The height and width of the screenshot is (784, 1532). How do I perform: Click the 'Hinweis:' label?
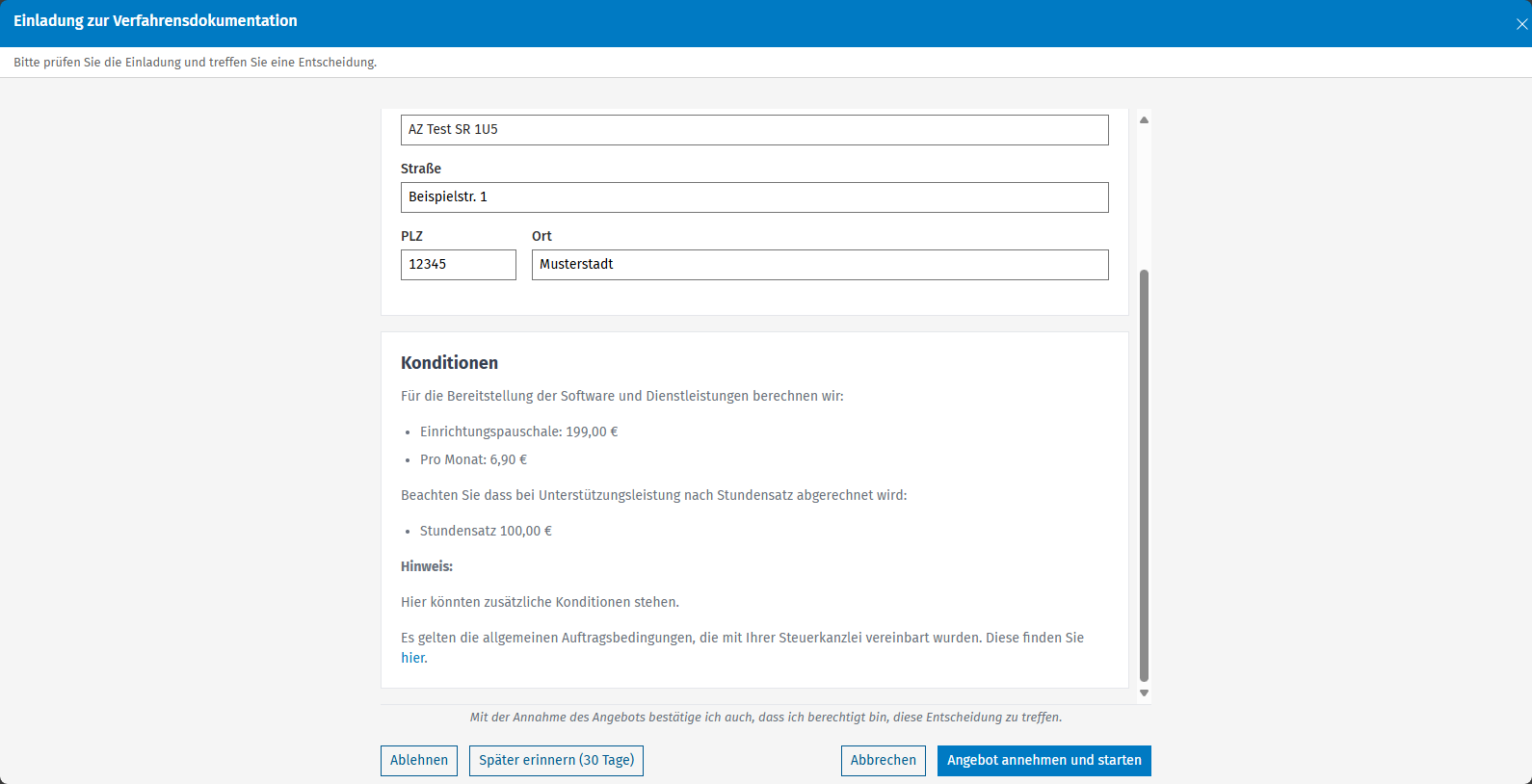click(x=427, y=566)
